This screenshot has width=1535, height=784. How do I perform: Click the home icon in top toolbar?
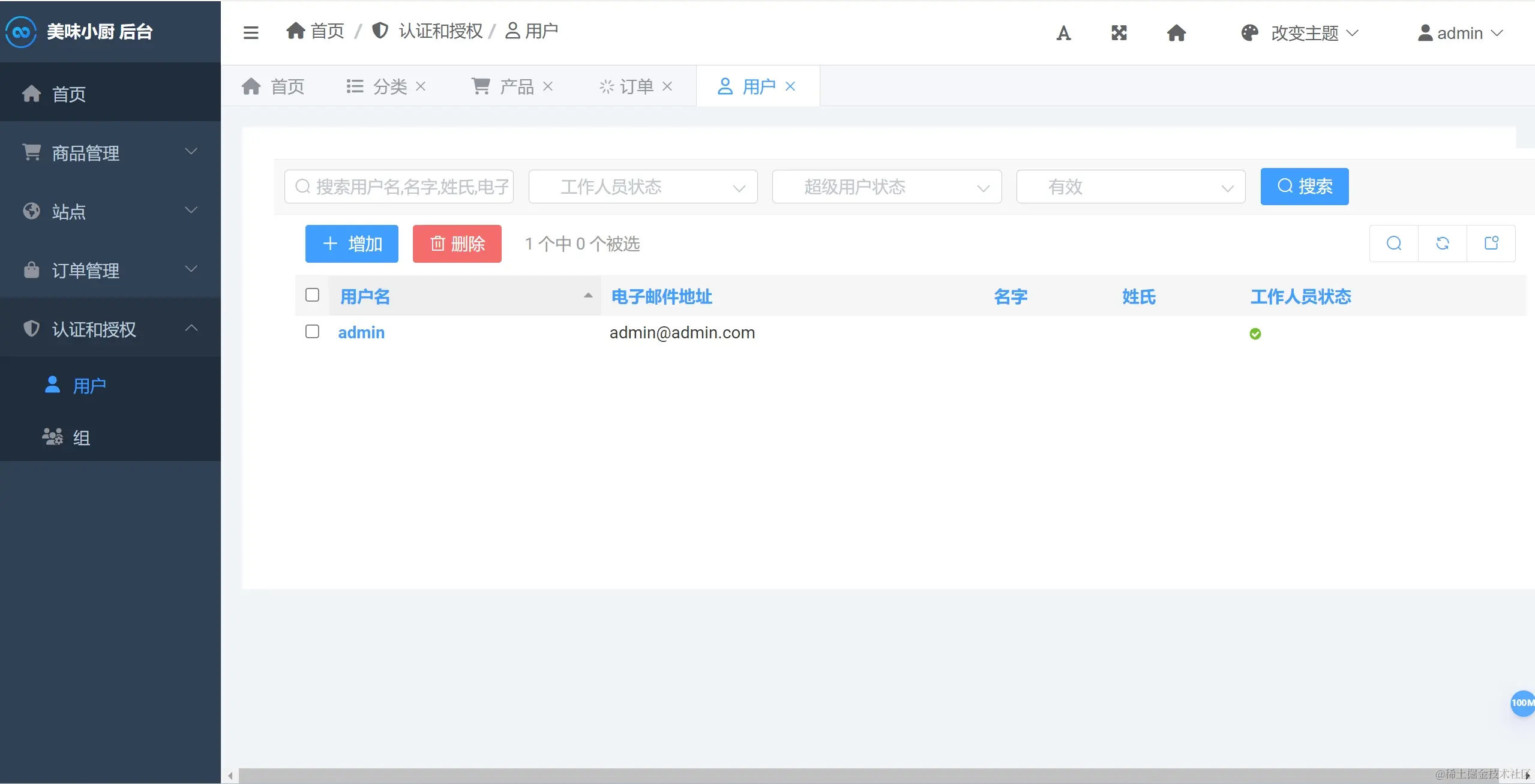point(1176,33)
